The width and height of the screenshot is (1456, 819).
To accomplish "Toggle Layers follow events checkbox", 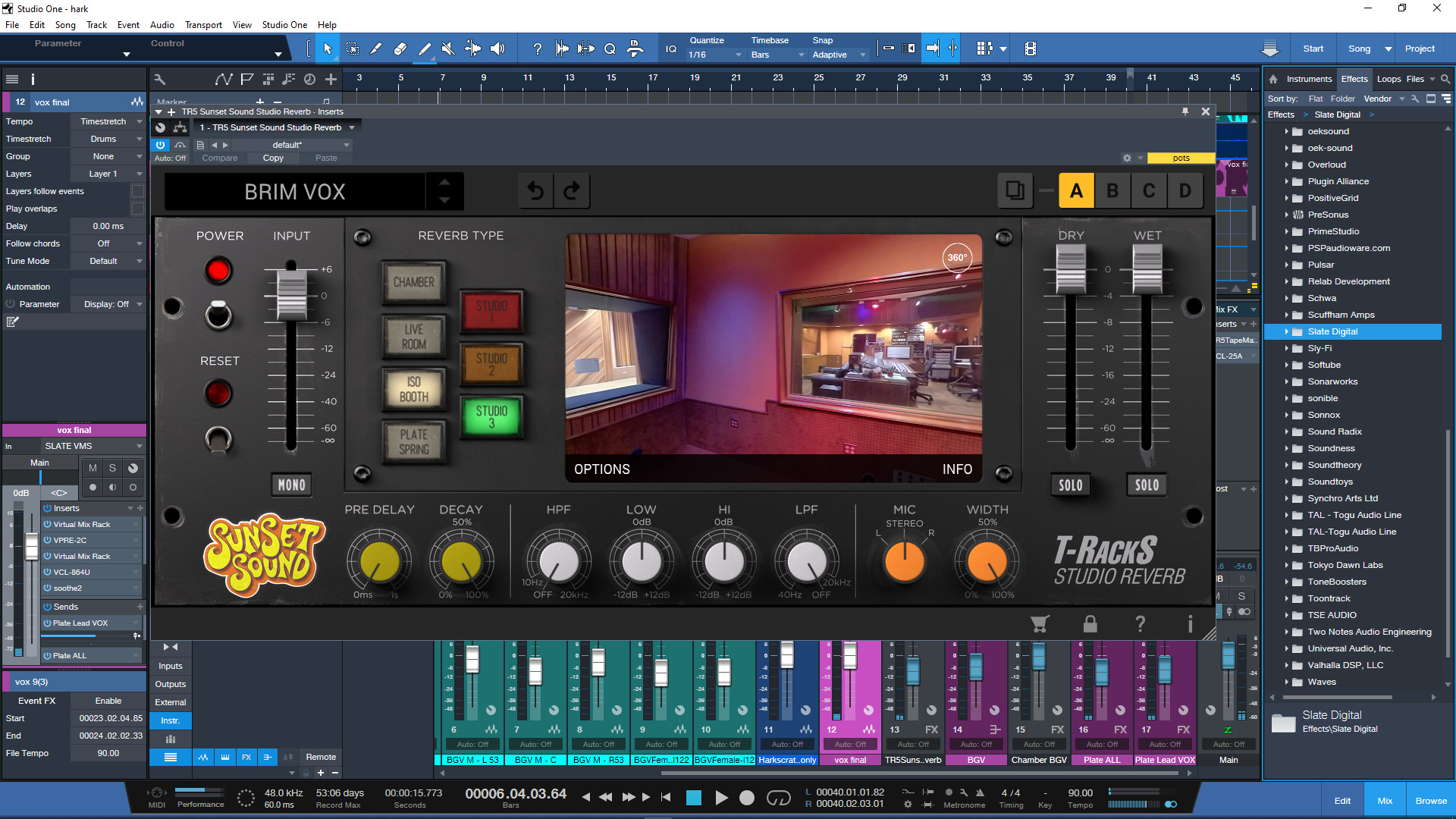I will [137, 191].
